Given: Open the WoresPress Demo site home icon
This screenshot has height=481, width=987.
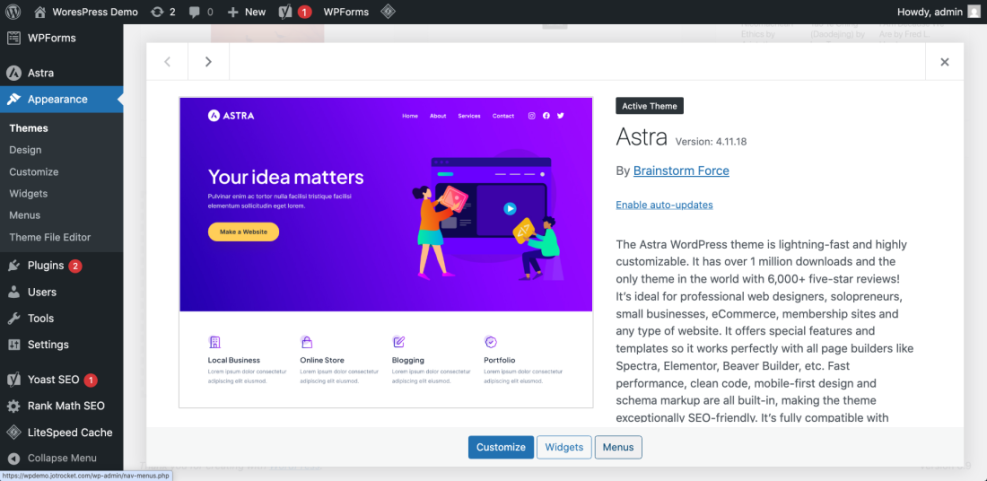Looking at the screenshot, I should (40, 11).
